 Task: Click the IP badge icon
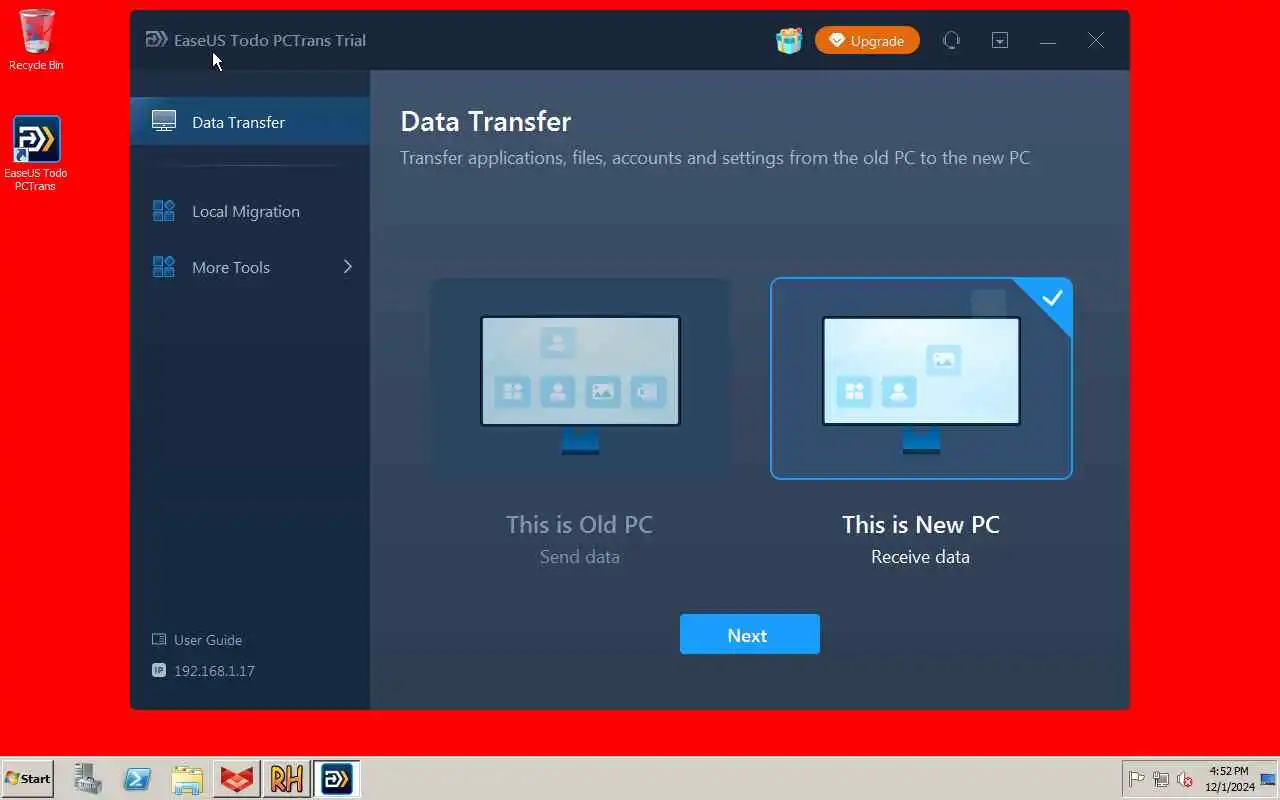159,671
